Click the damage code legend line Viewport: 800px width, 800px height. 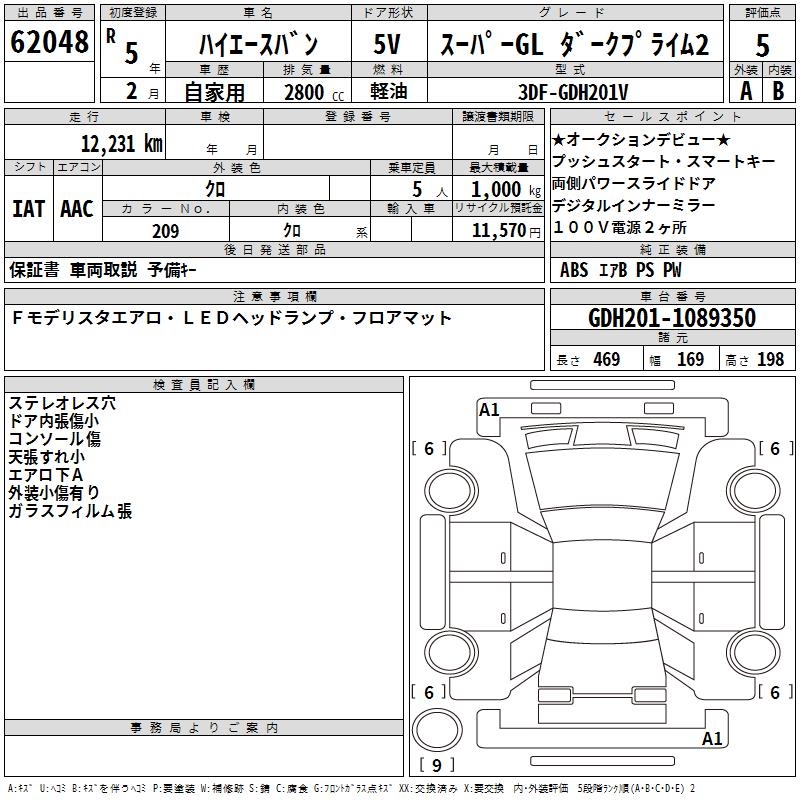(x=351, y=788)
